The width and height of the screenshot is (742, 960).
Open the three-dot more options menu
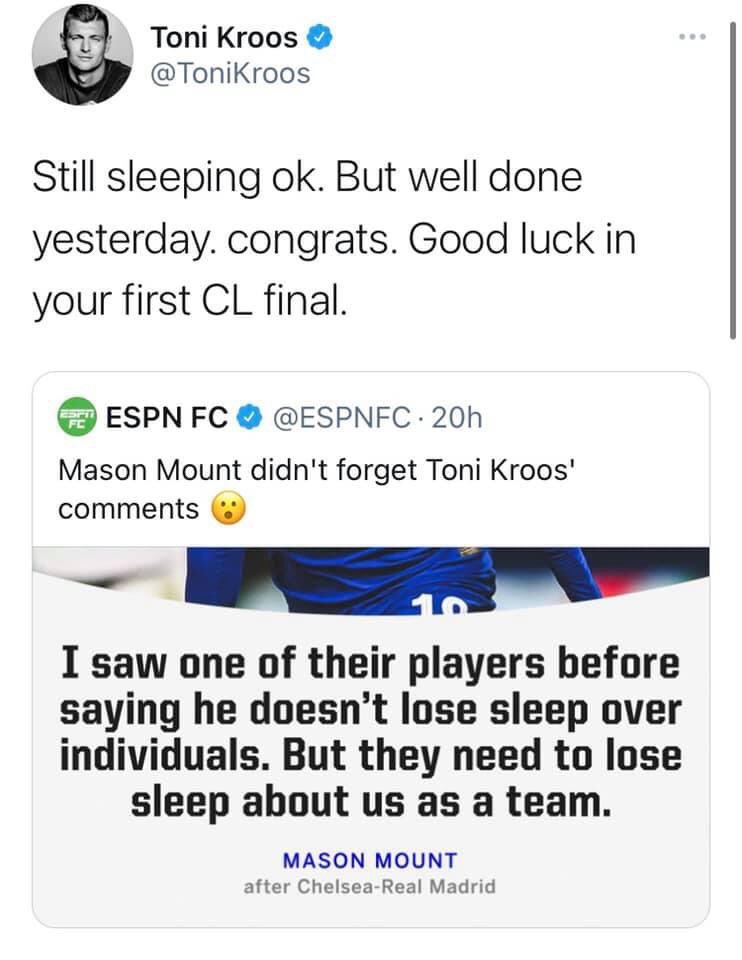[x=691, y=39]
